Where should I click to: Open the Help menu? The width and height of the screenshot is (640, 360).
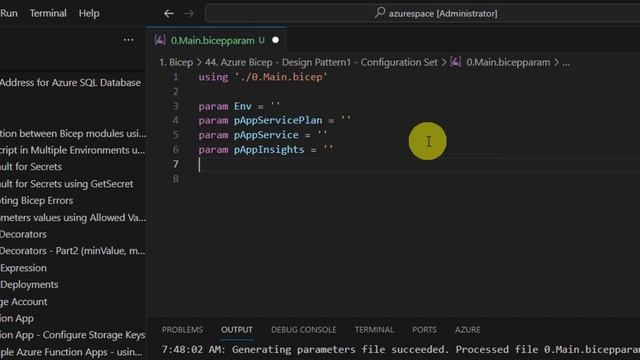(89, 13)
